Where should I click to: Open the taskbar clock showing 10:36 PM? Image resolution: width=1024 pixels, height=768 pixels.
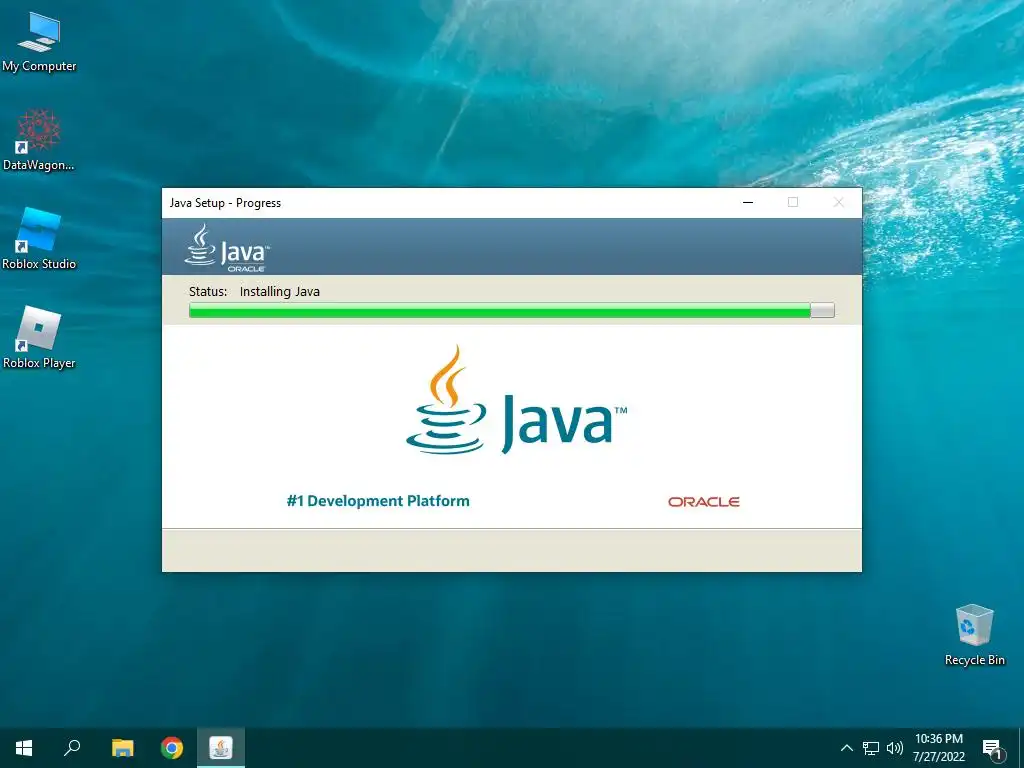pos(938,748)
